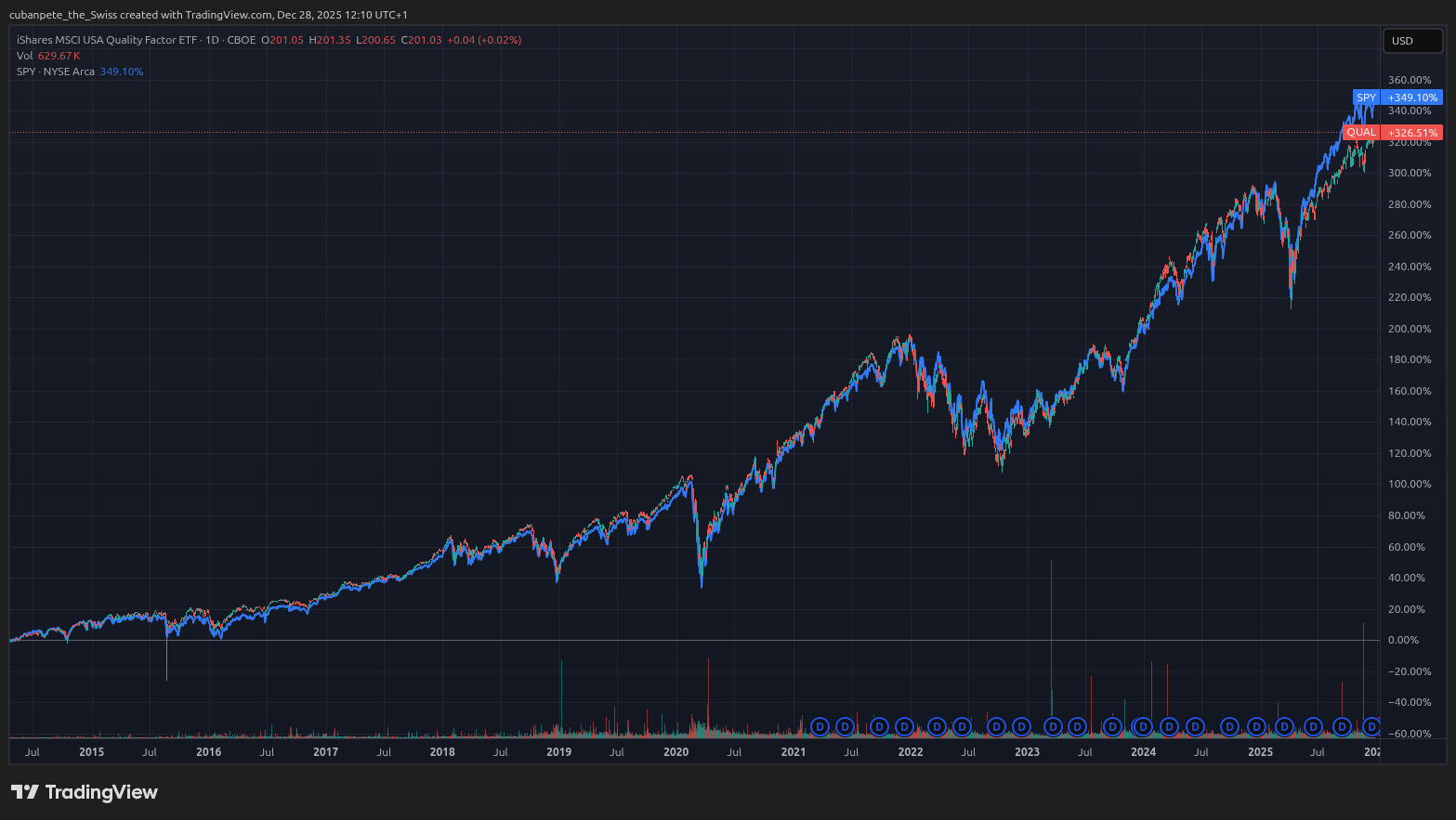Click the 2020 label on the time axis

(676, 752)
